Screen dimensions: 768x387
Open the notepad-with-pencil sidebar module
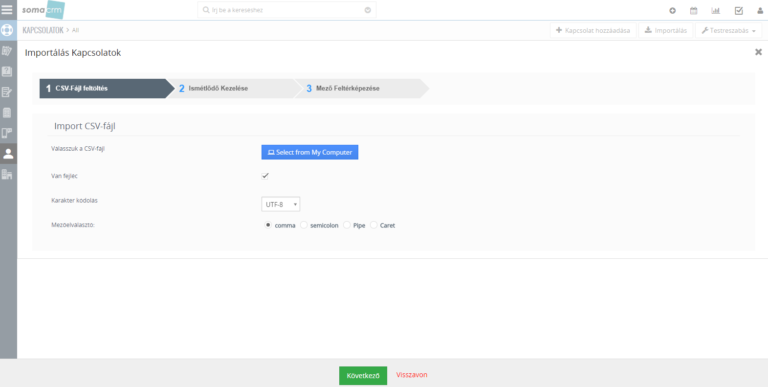point(7,92)
